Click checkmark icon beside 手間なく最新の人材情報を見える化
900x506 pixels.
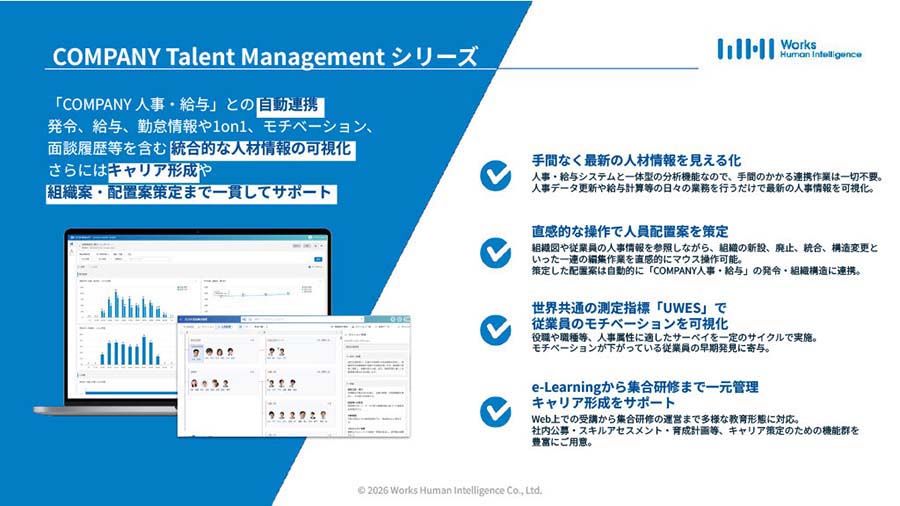coord(495,175)
